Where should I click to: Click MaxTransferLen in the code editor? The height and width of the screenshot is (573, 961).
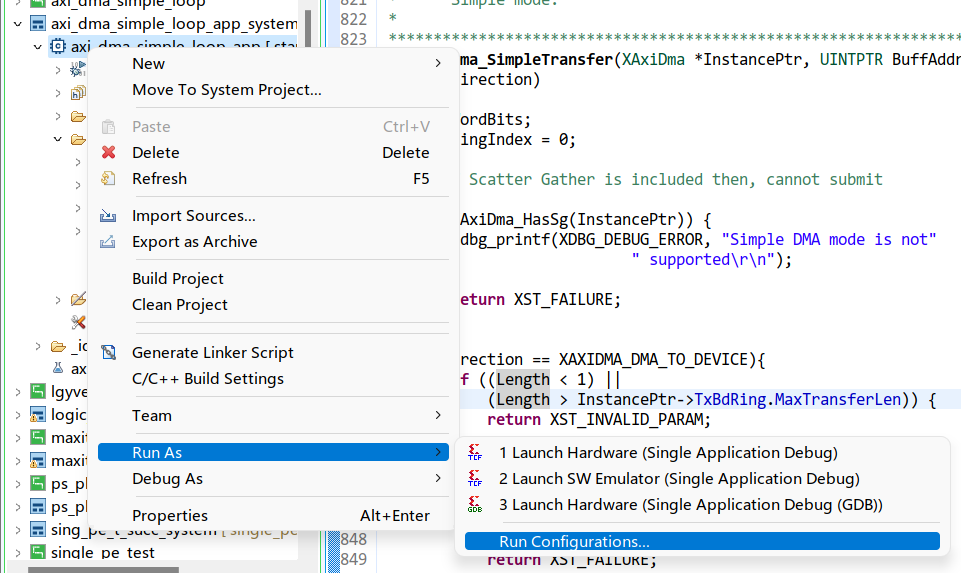pos(838,400)
